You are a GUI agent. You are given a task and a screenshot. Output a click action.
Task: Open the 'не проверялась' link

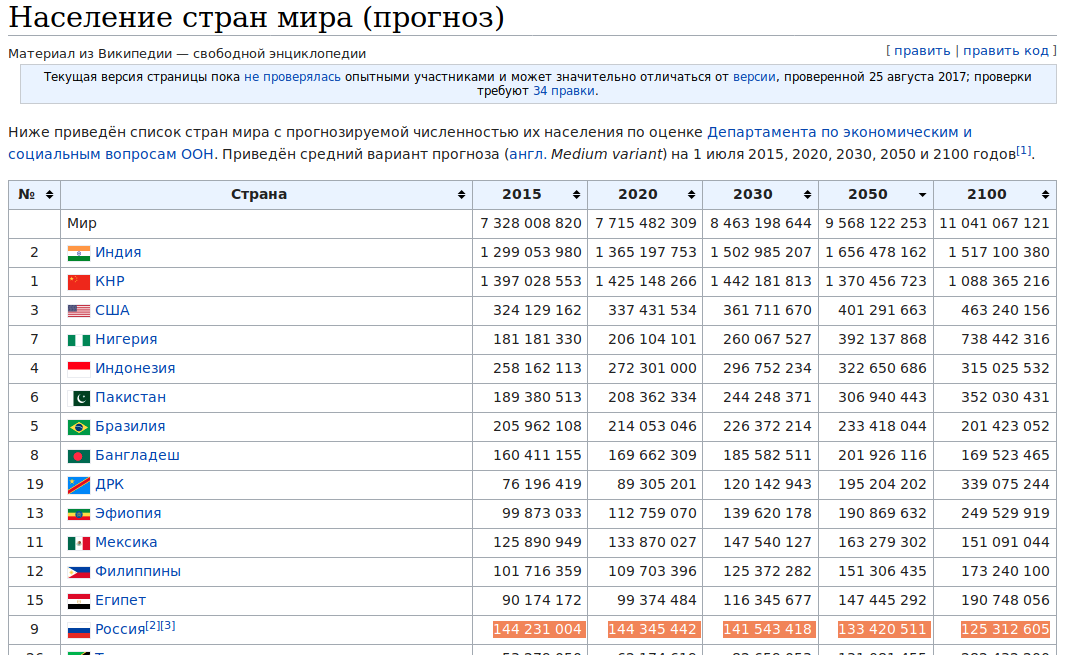point(292,76)
